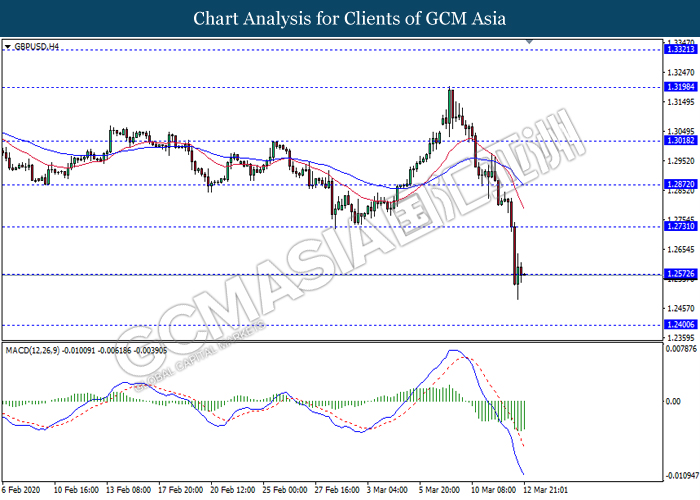Click the 17 Feb 20:00 time label

click(x=180, y=490)
